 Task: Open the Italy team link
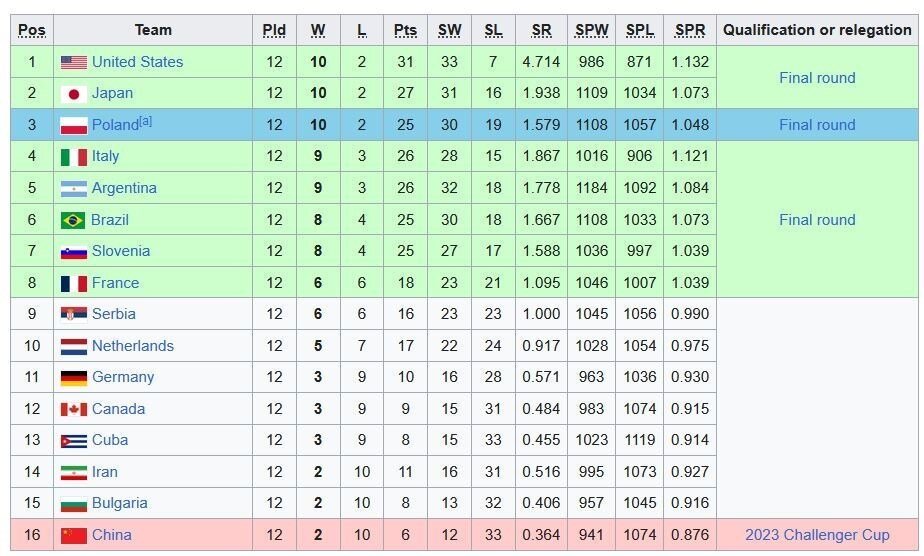(105, 156)
